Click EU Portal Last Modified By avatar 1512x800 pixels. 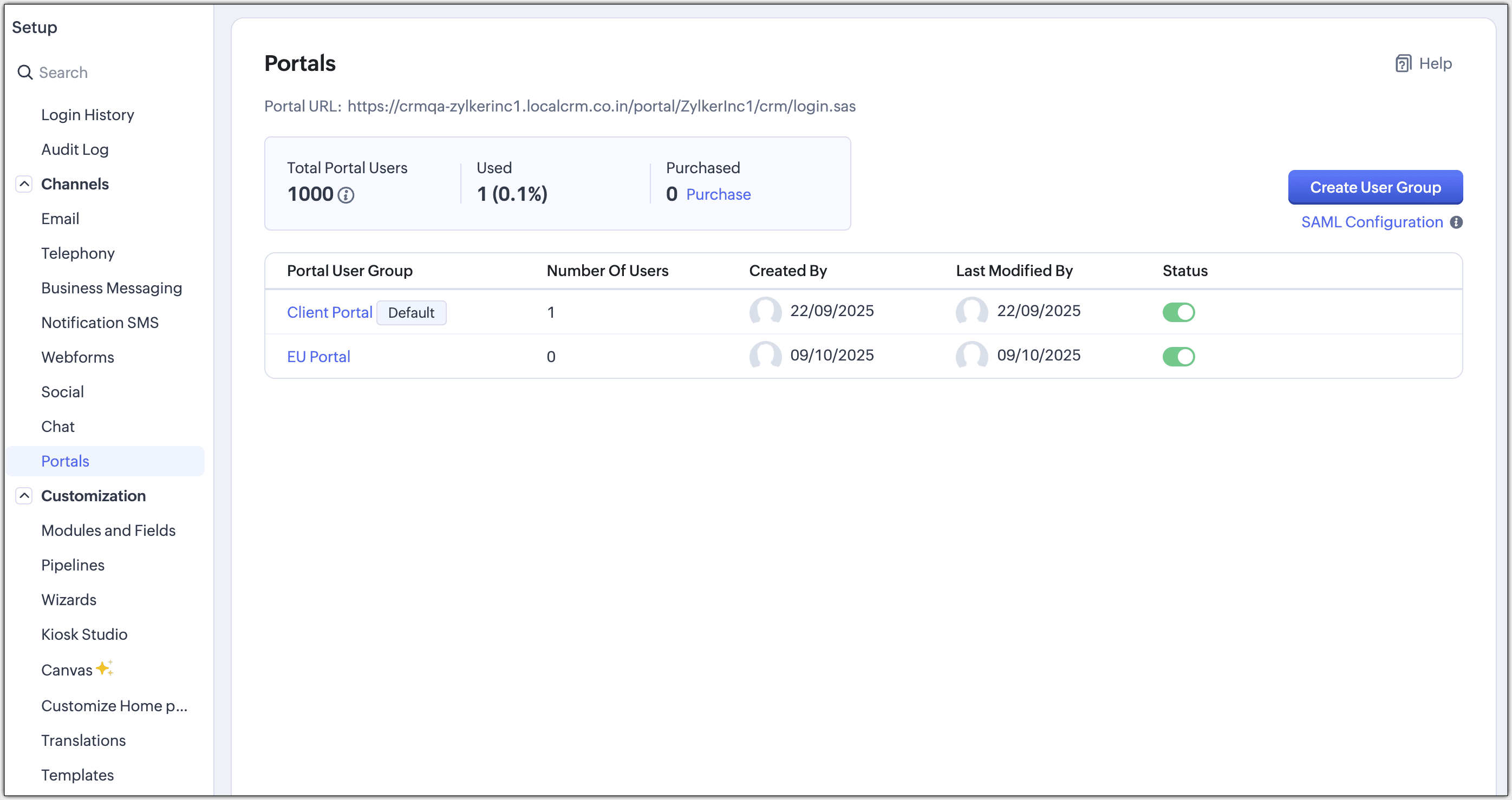point(972,356)
